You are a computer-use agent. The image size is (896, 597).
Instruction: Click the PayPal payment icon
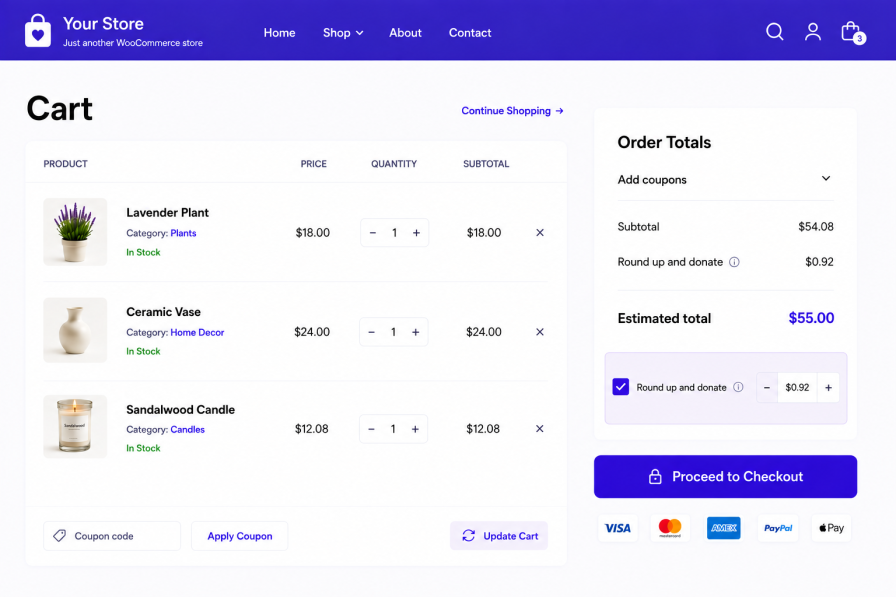[x=778, y=528]
